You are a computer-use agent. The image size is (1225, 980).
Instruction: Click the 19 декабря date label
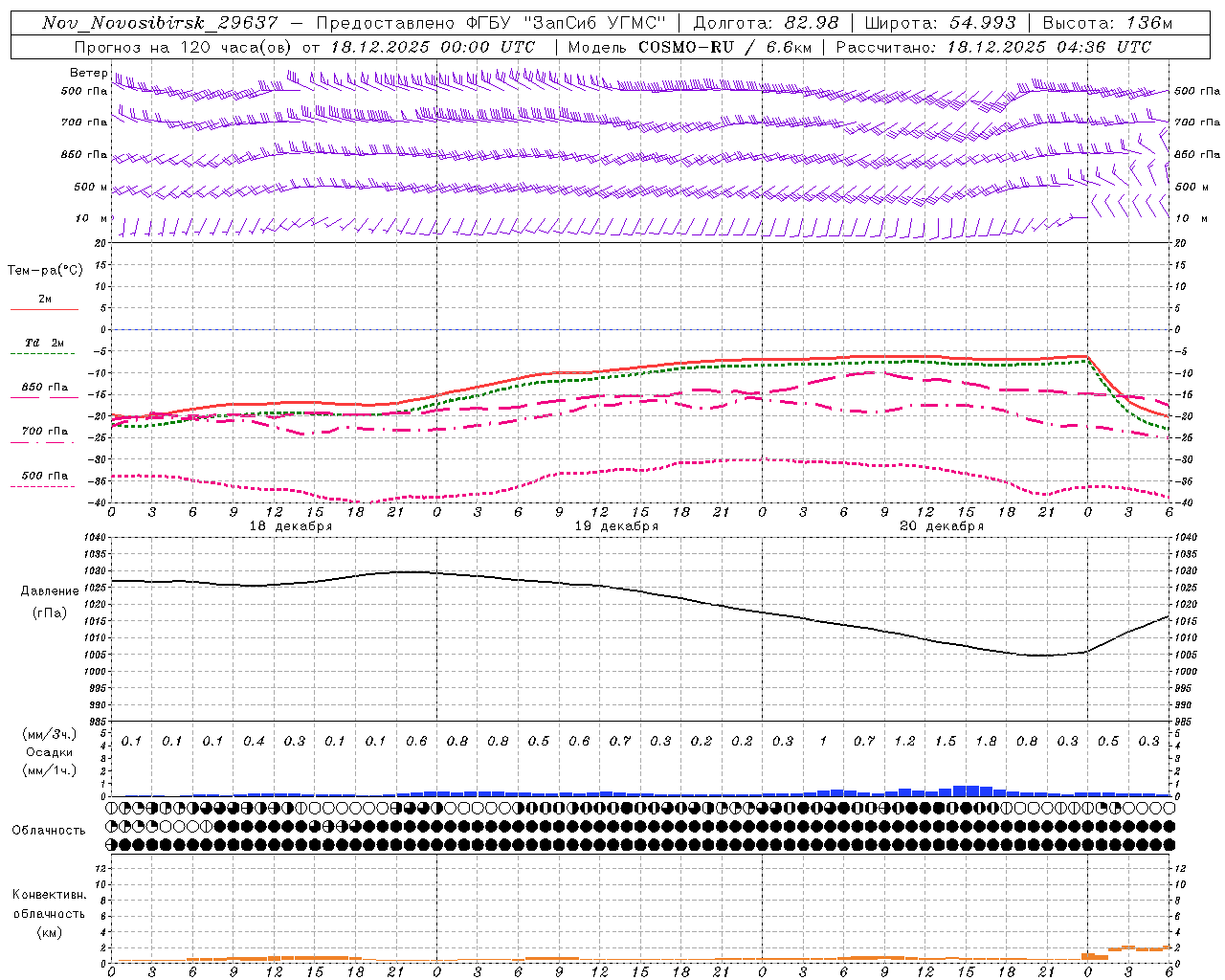pos(616,526)
